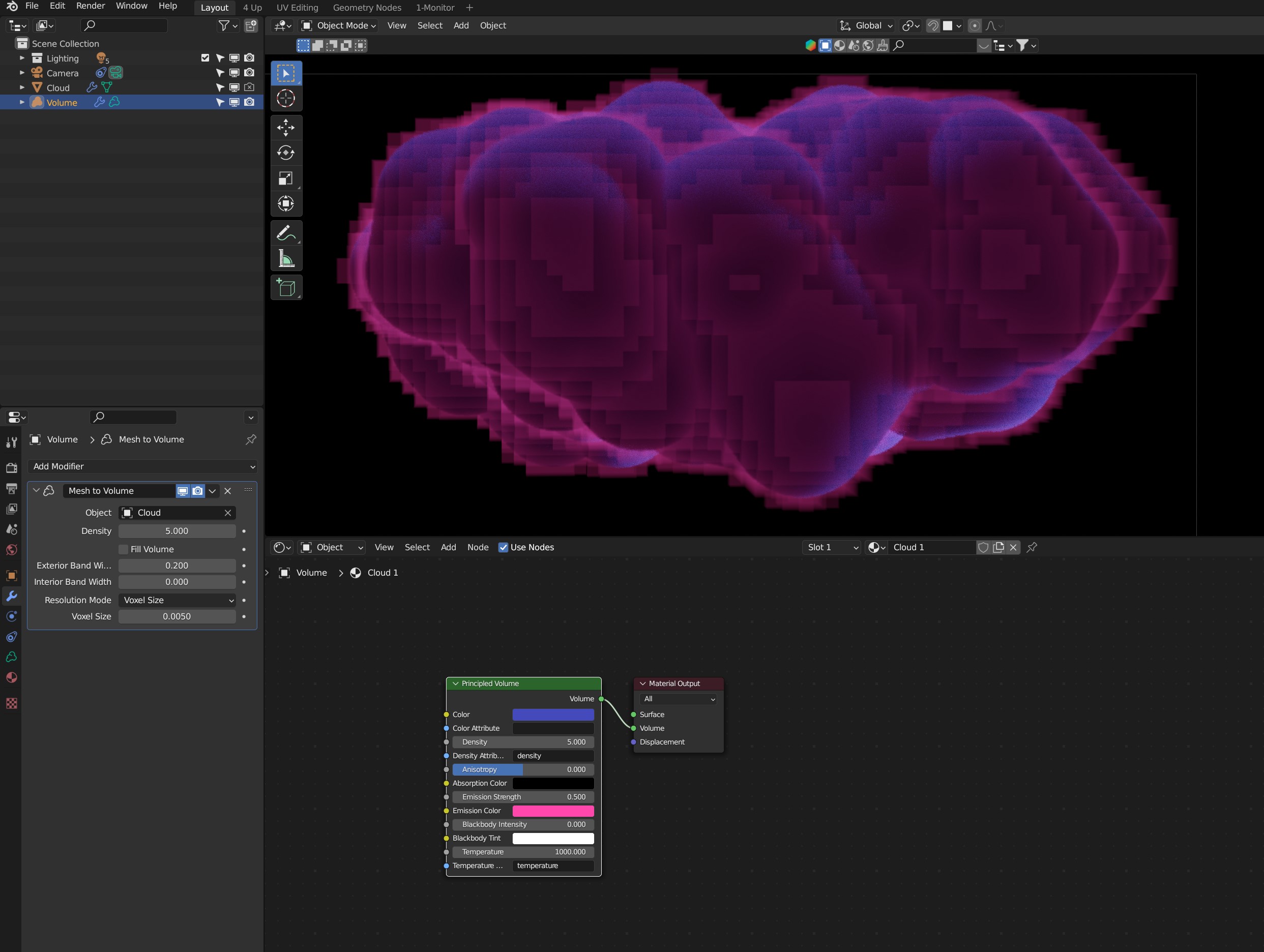Unlink the Cloud 1 material with the X button
Viewport: 1264px width, 952px height.
1013,547
